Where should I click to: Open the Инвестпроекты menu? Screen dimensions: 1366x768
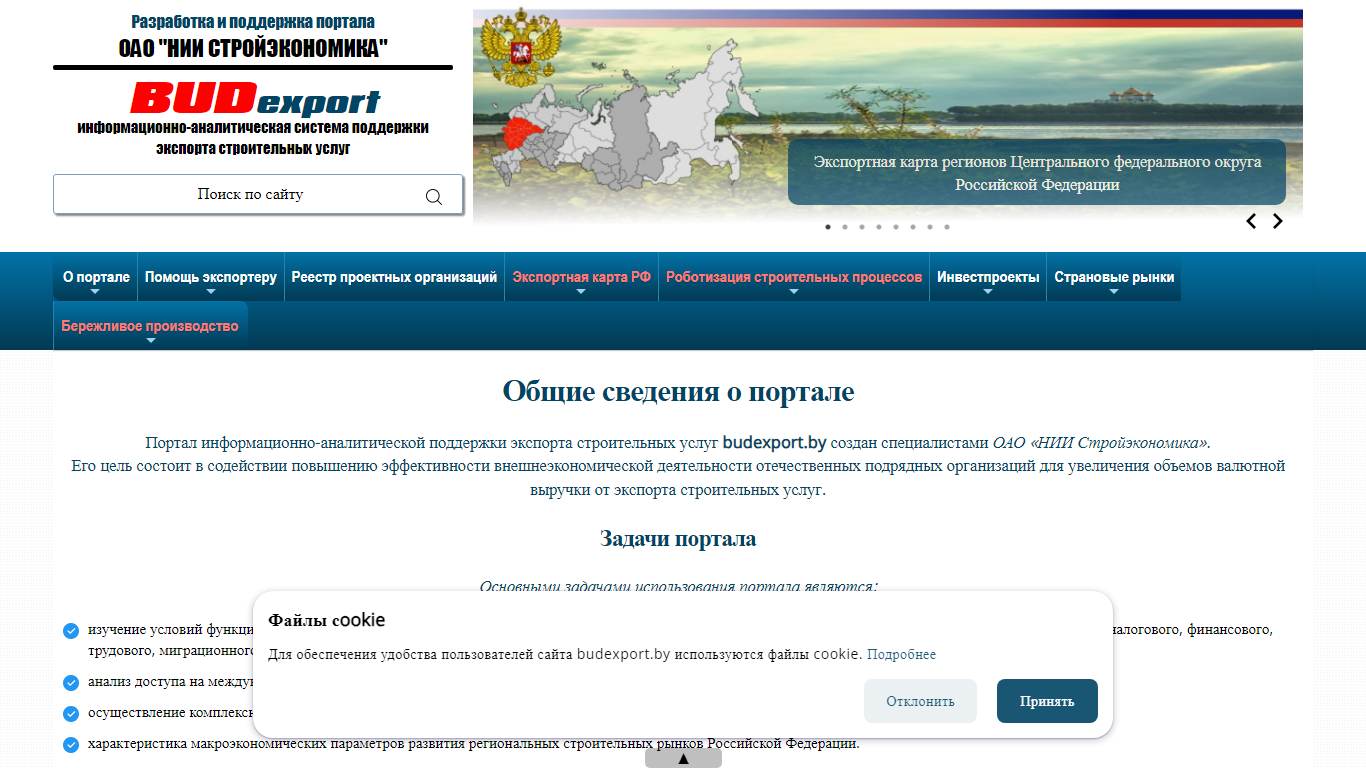[x=988, y=277]
